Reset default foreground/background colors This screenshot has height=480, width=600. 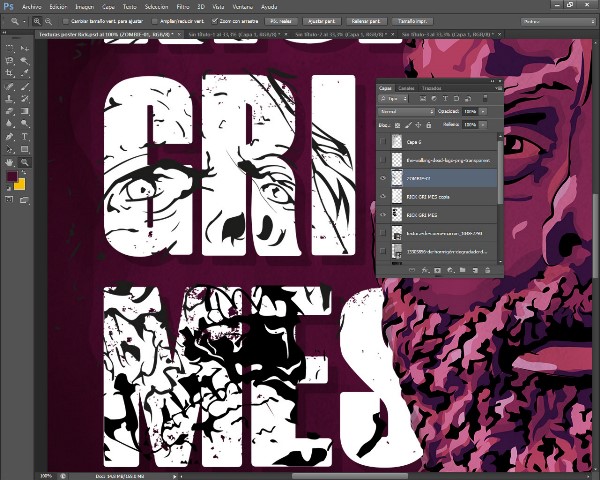pyautogui.click(x=8, y=188)
